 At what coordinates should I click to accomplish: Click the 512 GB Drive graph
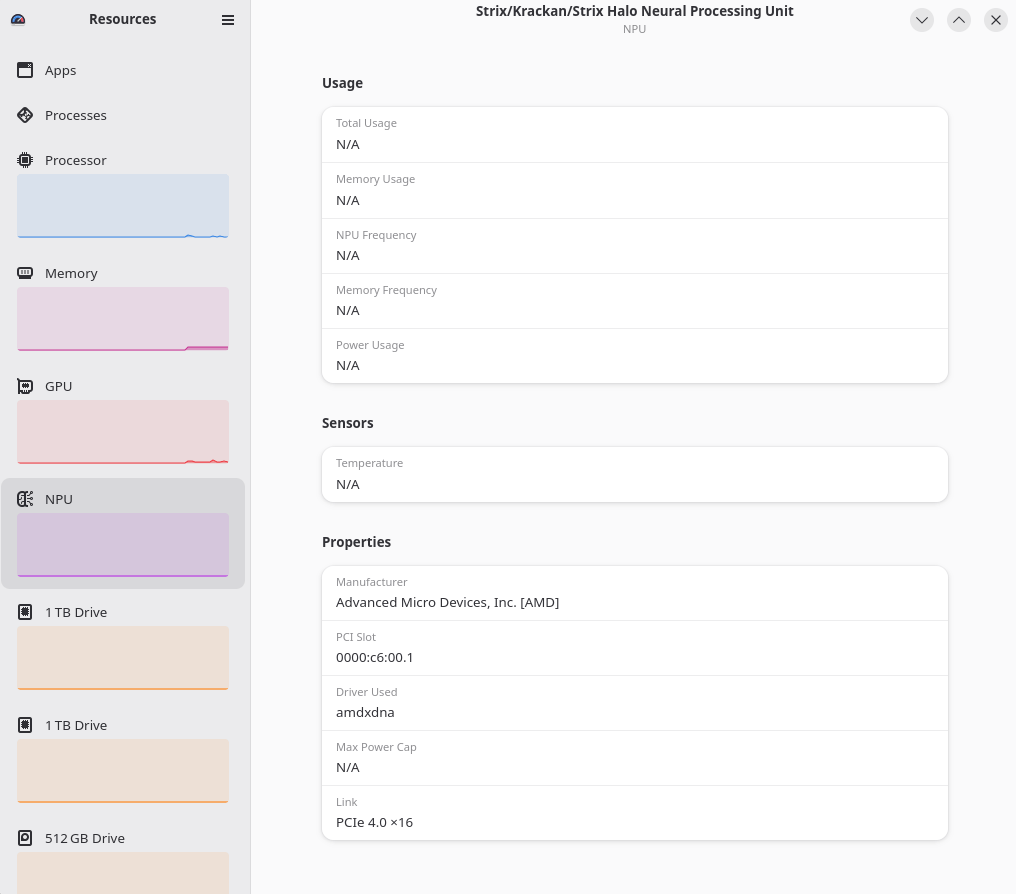point(123,873)
